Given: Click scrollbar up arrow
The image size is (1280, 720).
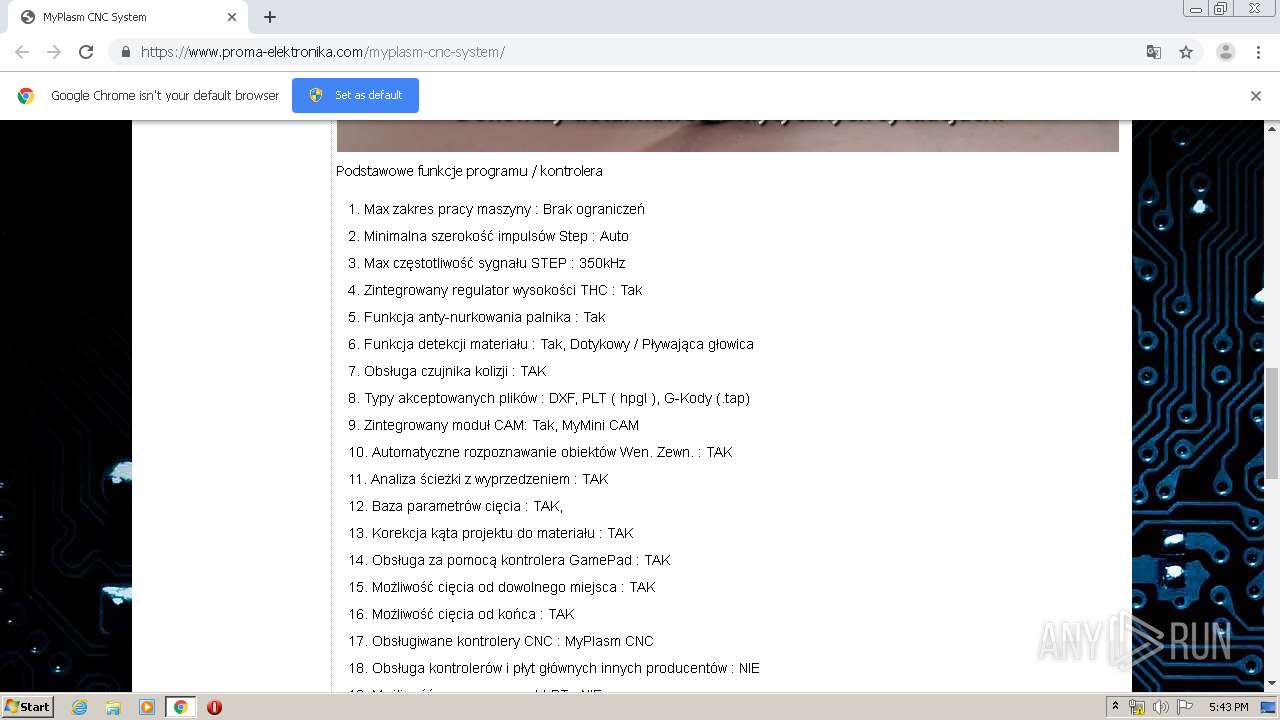Looking at the screenshot, I should coord(1272,128).
